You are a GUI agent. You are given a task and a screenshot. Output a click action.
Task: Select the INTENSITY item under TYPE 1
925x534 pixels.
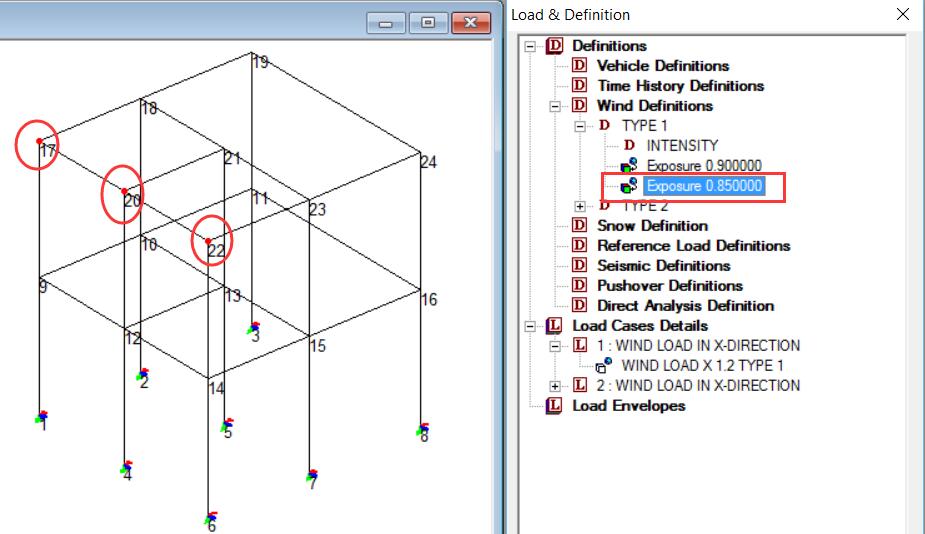tap(682, 146)
